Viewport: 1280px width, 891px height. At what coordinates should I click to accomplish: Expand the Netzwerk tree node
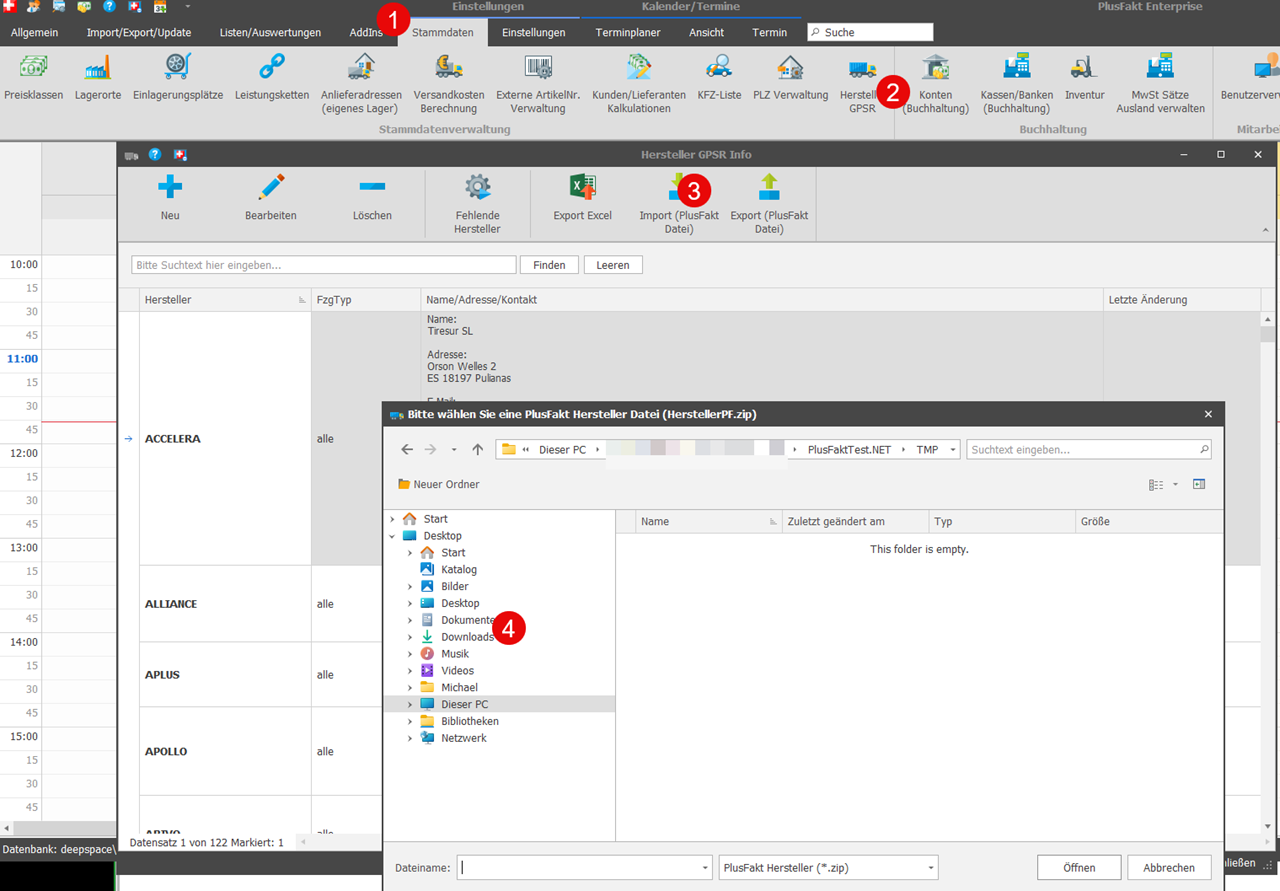(410, 738)
